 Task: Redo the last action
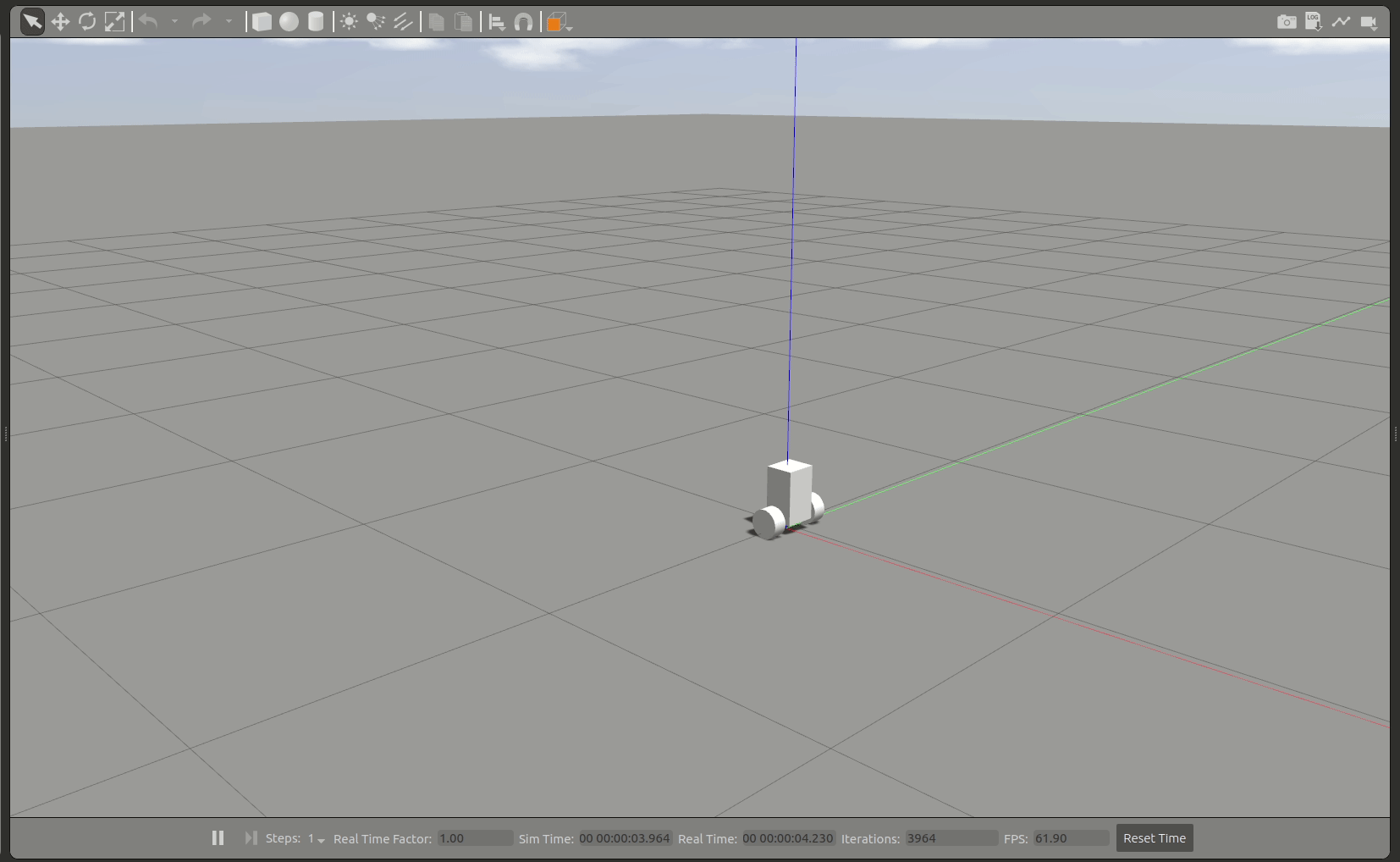tap(201, 22)
